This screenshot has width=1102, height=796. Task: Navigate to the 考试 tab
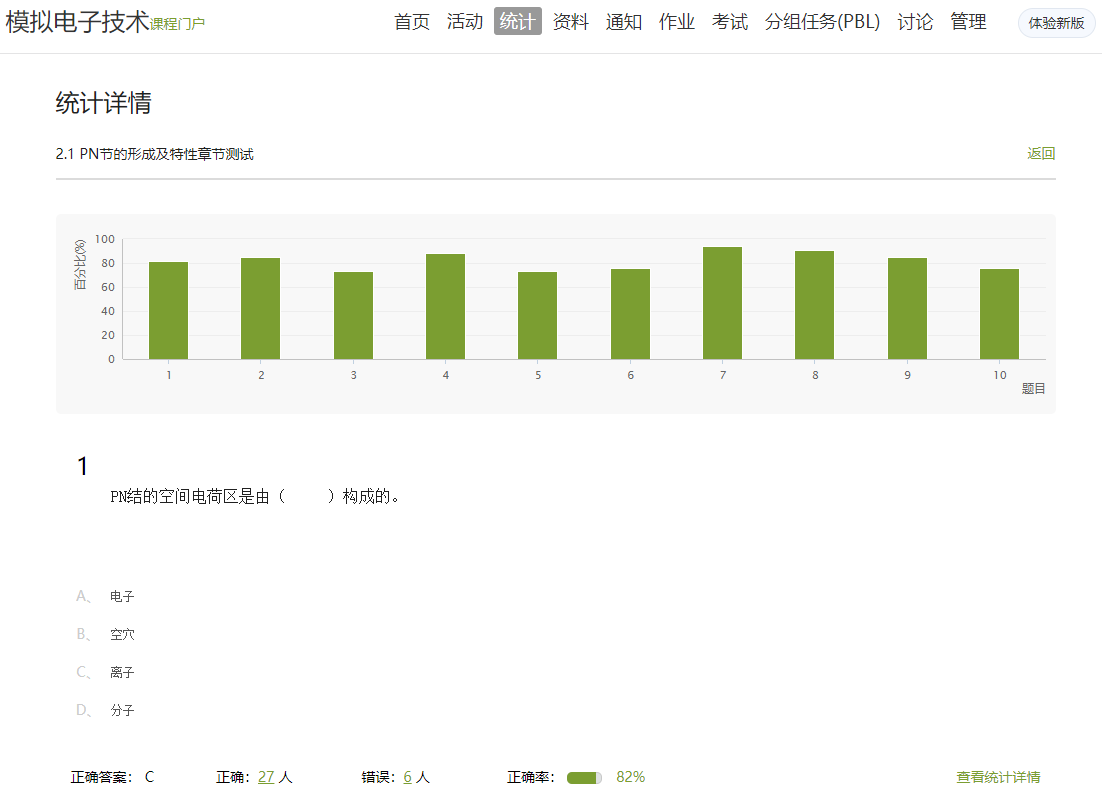point(730,22)
